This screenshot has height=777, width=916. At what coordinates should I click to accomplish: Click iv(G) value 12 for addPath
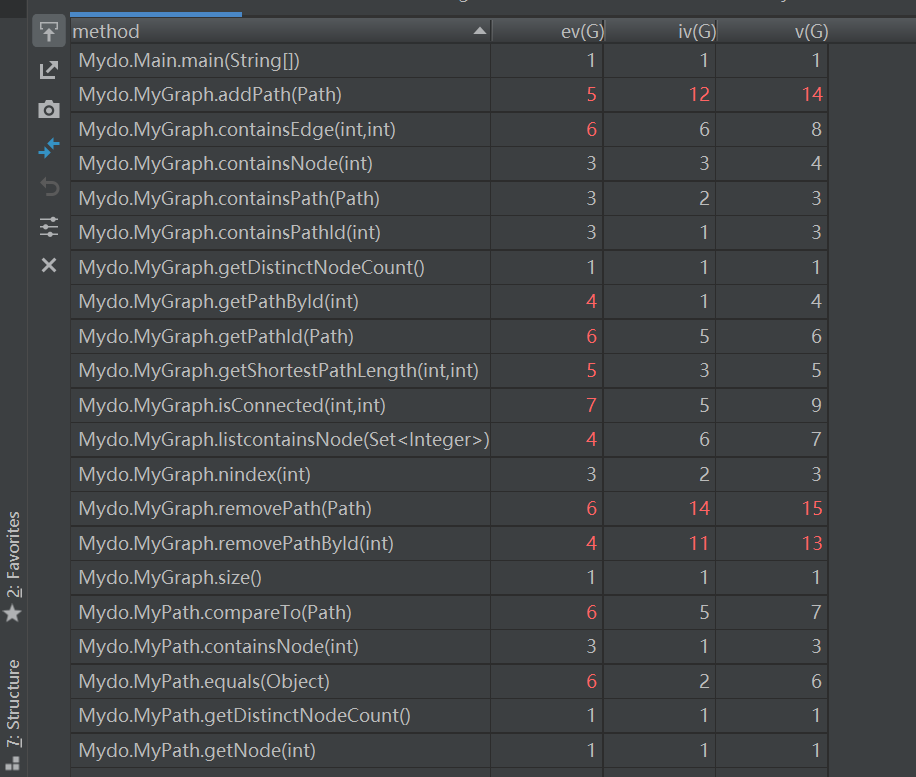click(699, 95)
